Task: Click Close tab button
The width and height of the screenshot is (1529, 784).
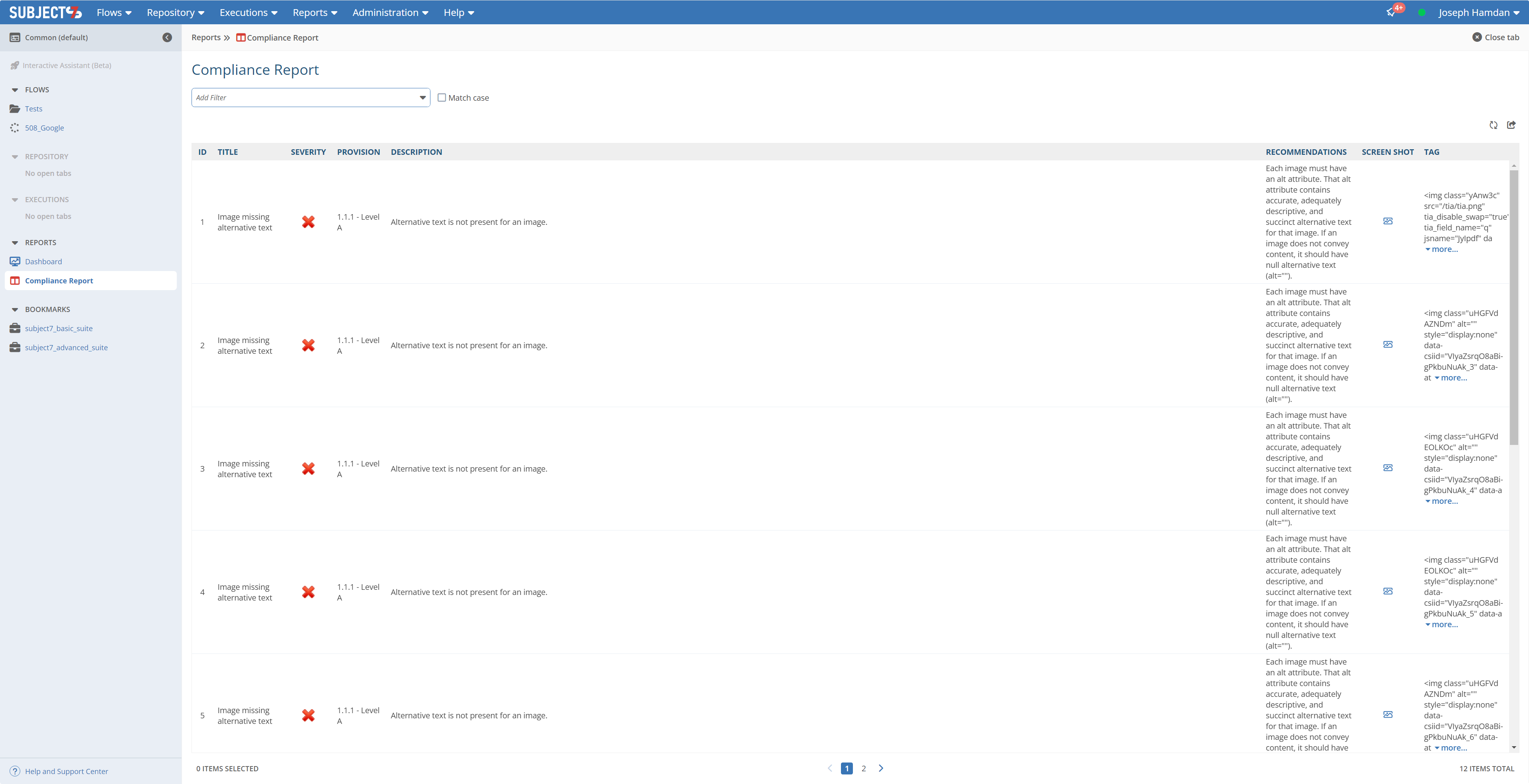Action: click(x=1496, y=37)
